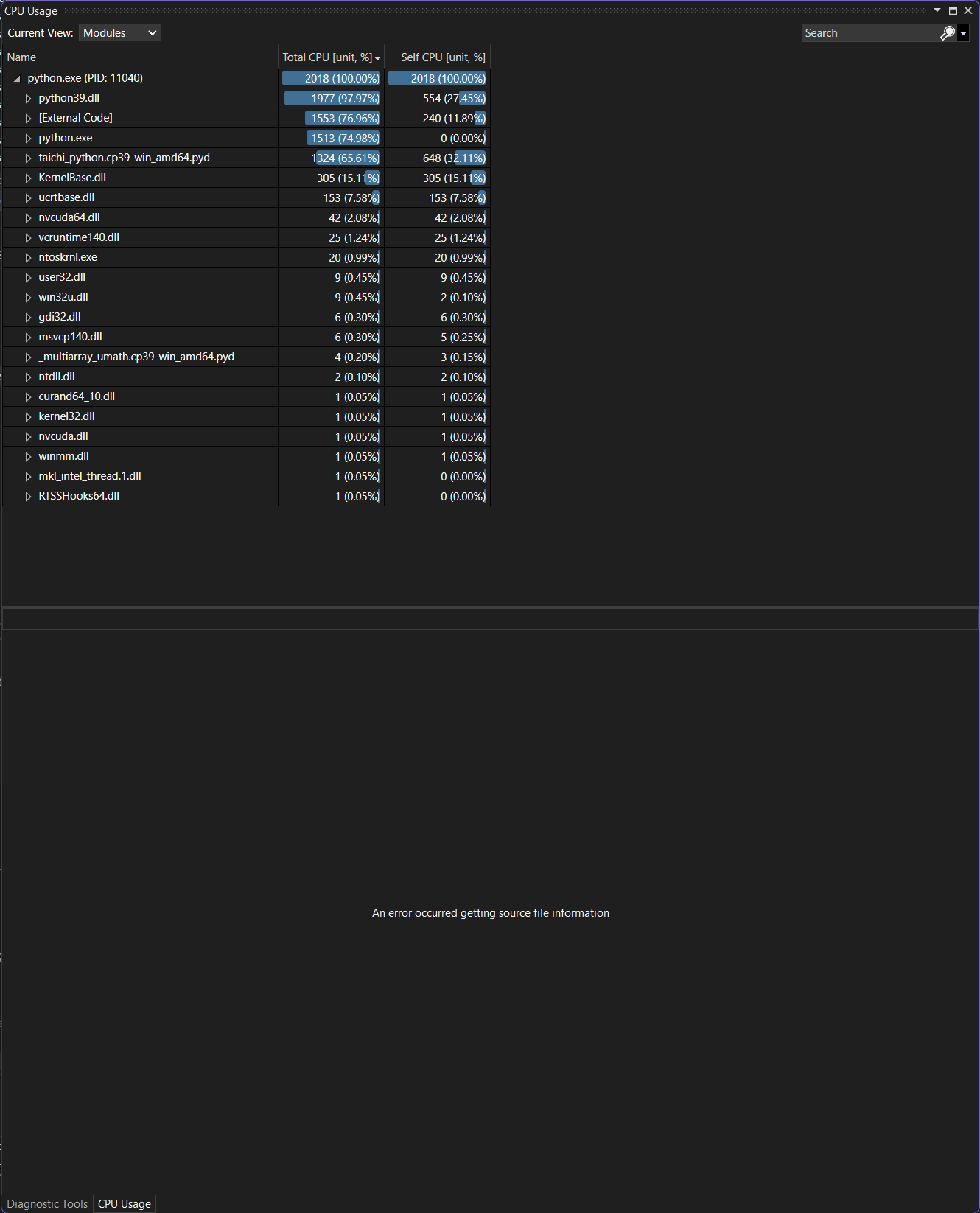Click Total CPU value 1513 (74.98%)

tap(346, 139)
